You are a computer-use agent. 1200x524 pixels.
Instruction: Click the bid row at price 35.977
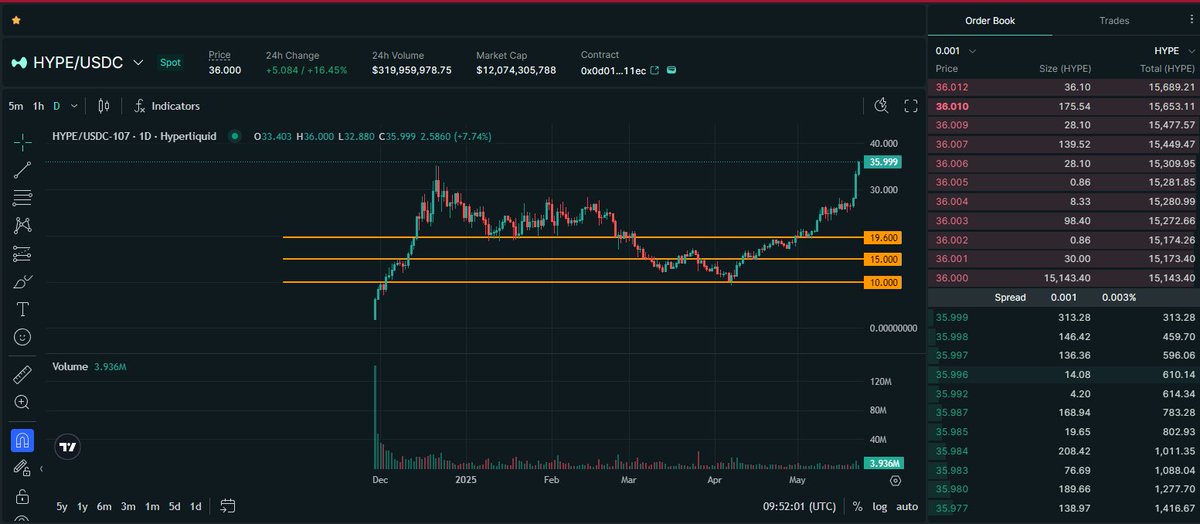(x=1064, y=509)
